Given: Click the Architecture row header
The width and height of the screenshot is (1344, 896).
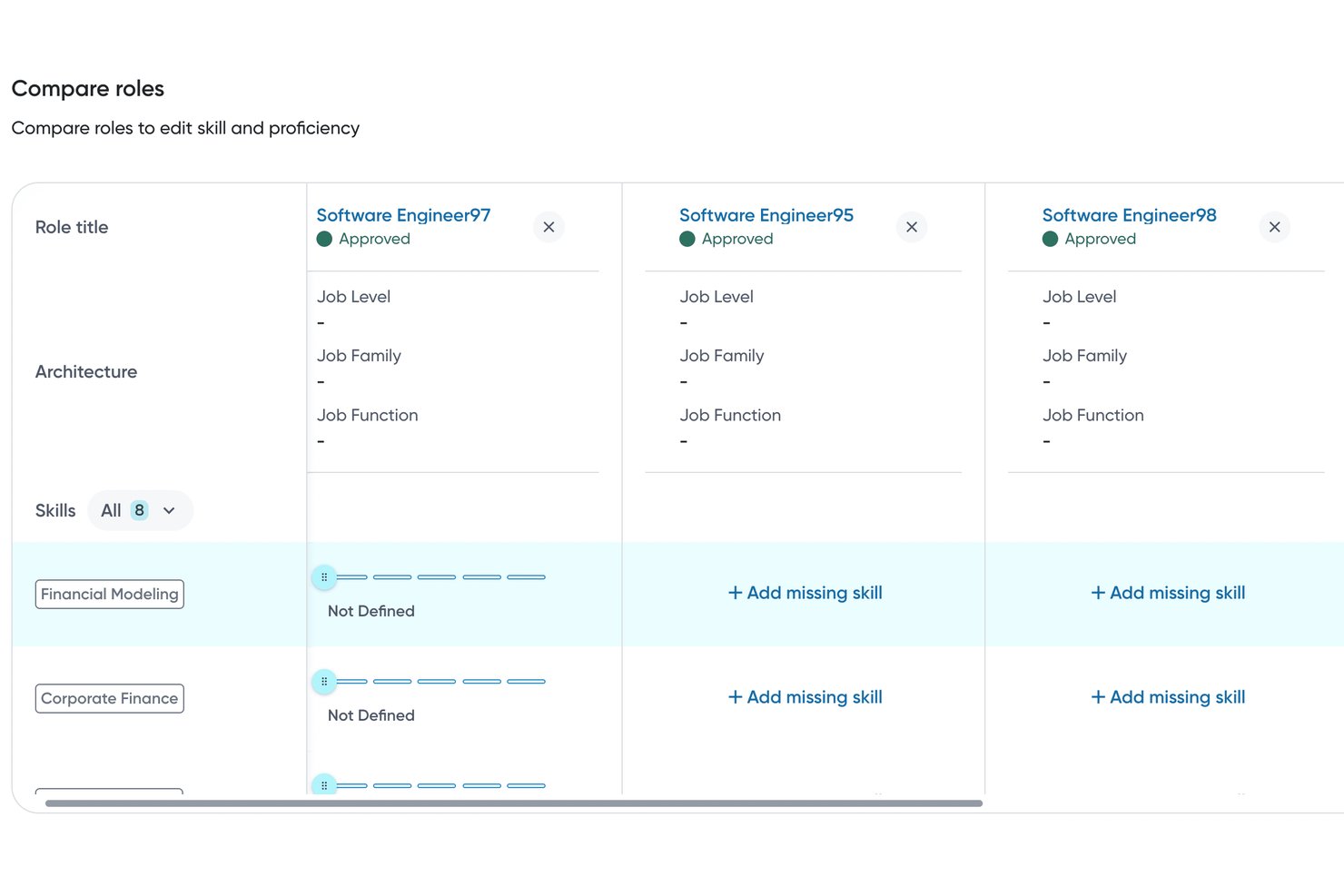Looking at the screenshot, I should pyautogui.click(x=86, y=371).
